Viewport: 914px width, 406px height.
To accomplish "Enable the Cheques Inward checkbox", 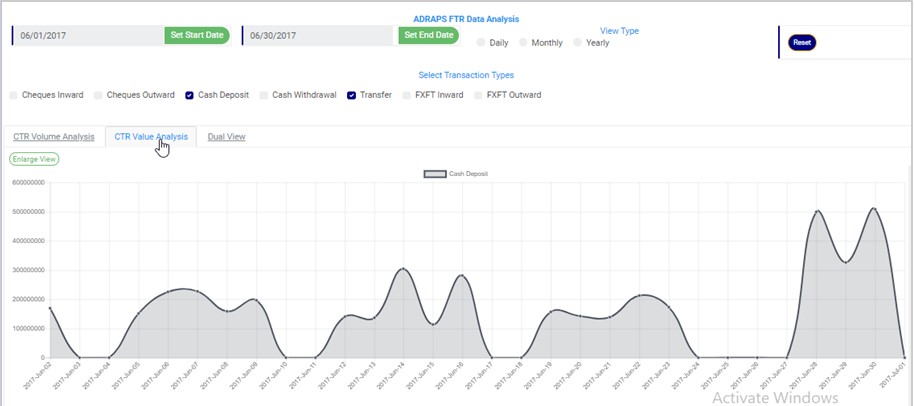I will [x=14, y=96].
